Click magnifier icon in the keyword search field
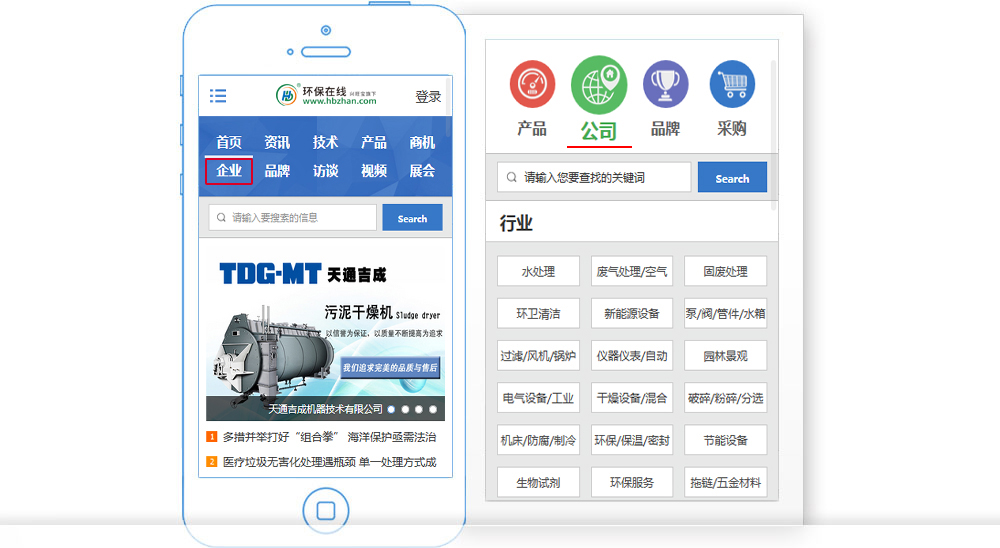1000x548 pixels. click(511, 177)
